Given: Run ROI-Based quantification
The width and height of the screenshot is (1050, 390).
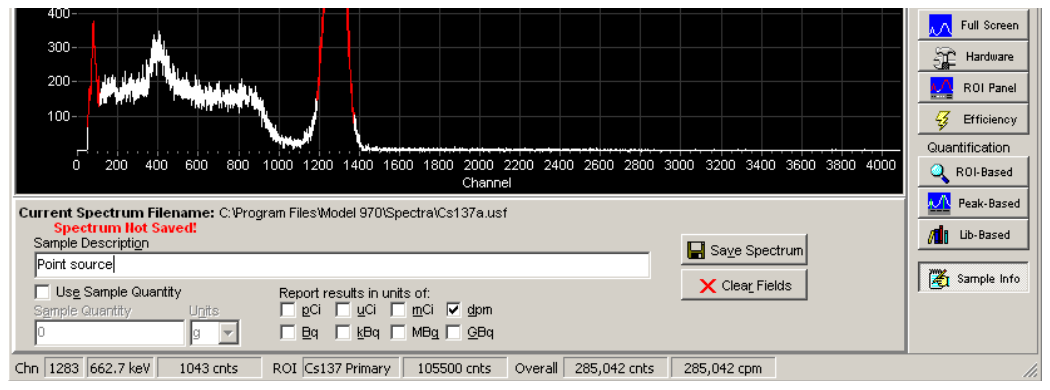Looking at the screenshot, I should click(x=972, y=172).
